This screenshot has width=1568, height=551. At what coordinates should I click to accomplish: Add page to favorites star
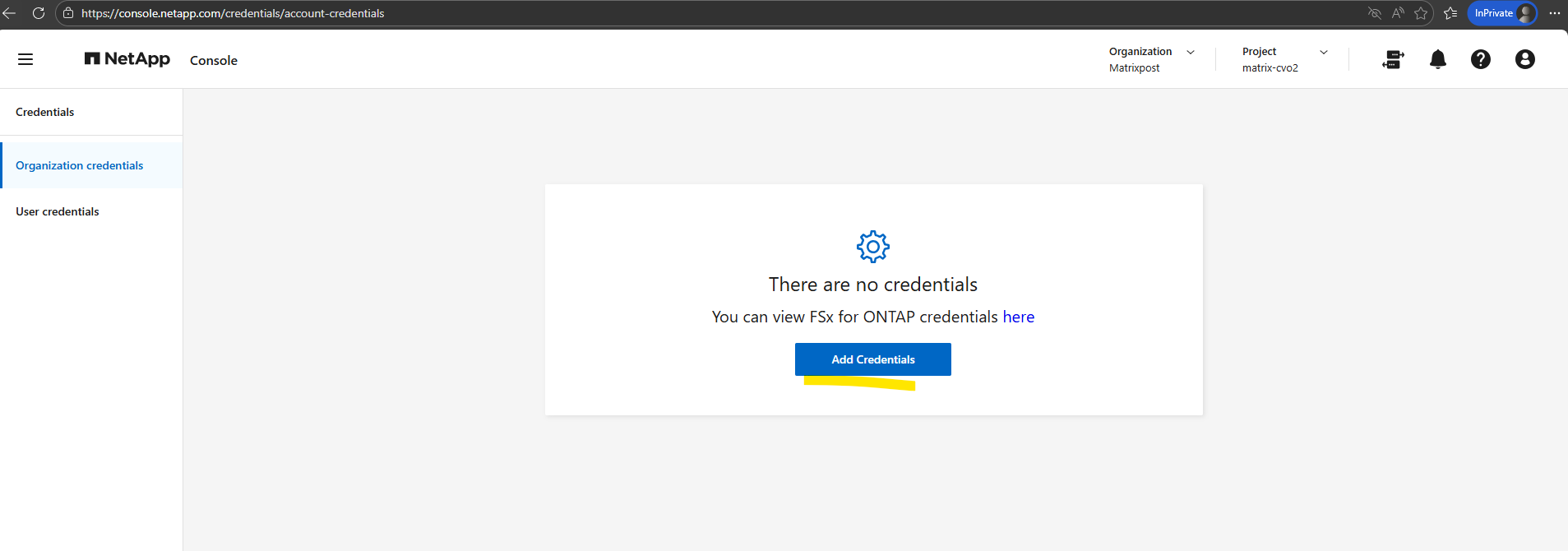pyautogui.click(x=1421, y=13)
